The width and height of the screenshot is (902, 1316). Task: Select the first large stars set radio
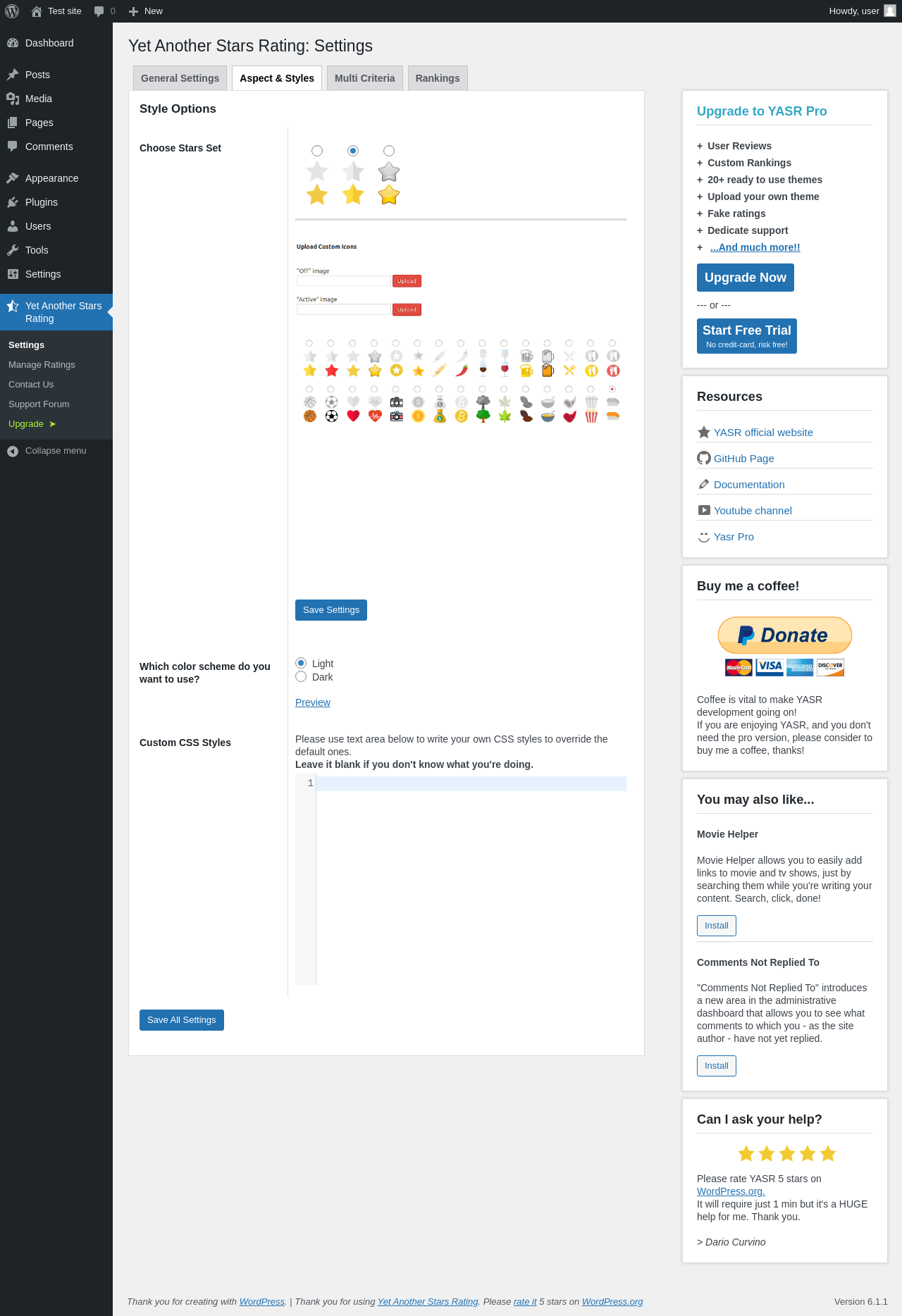click(x=317, y=151)
